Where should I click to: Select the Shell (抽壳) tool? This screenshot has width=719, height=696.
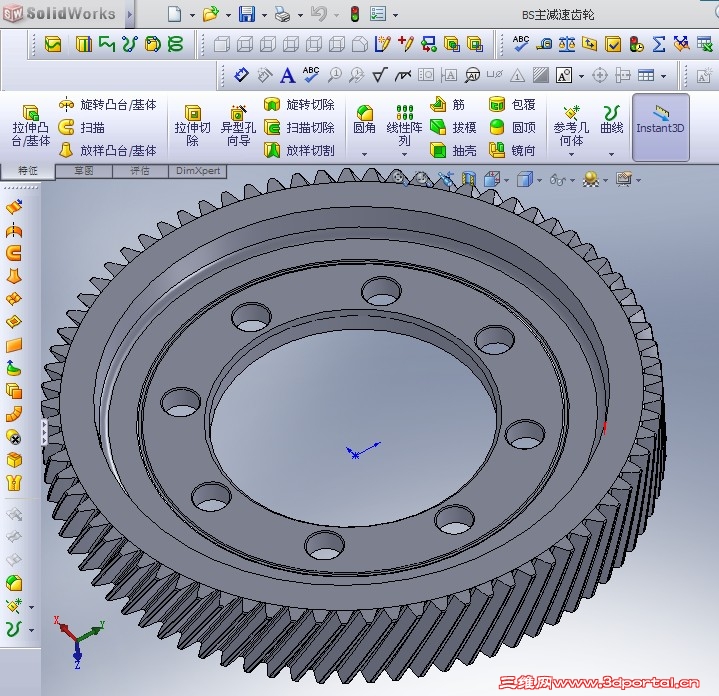(x=453, y=150)
